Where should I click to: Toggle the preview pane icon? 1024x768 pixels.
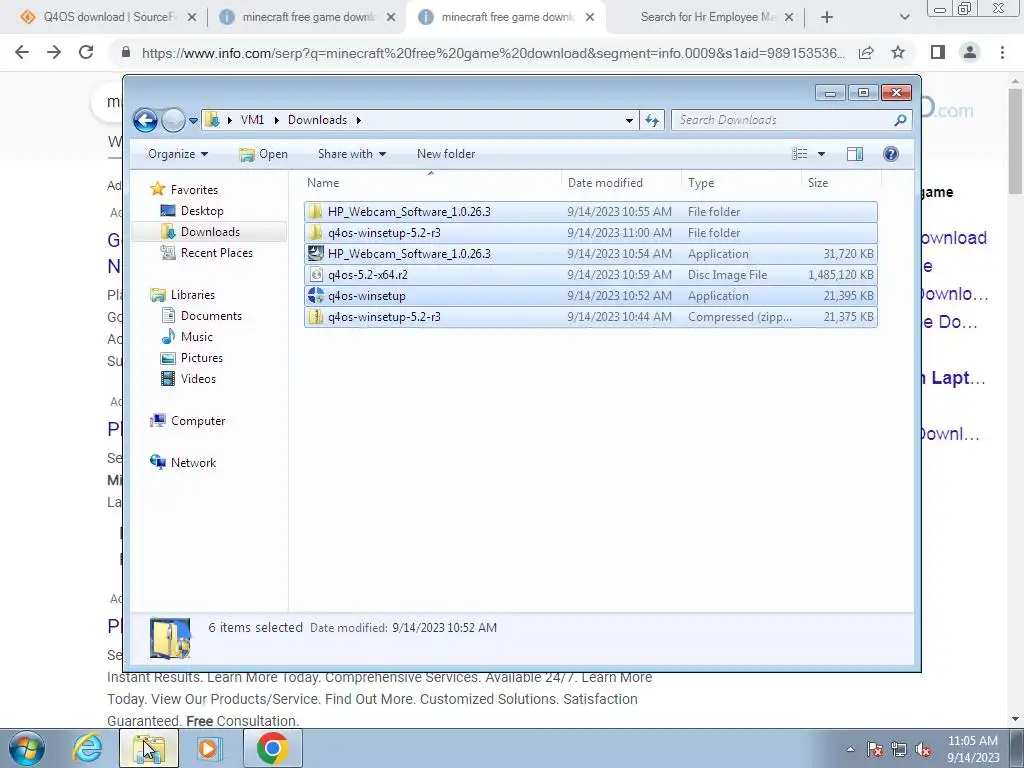pos(855,154)
